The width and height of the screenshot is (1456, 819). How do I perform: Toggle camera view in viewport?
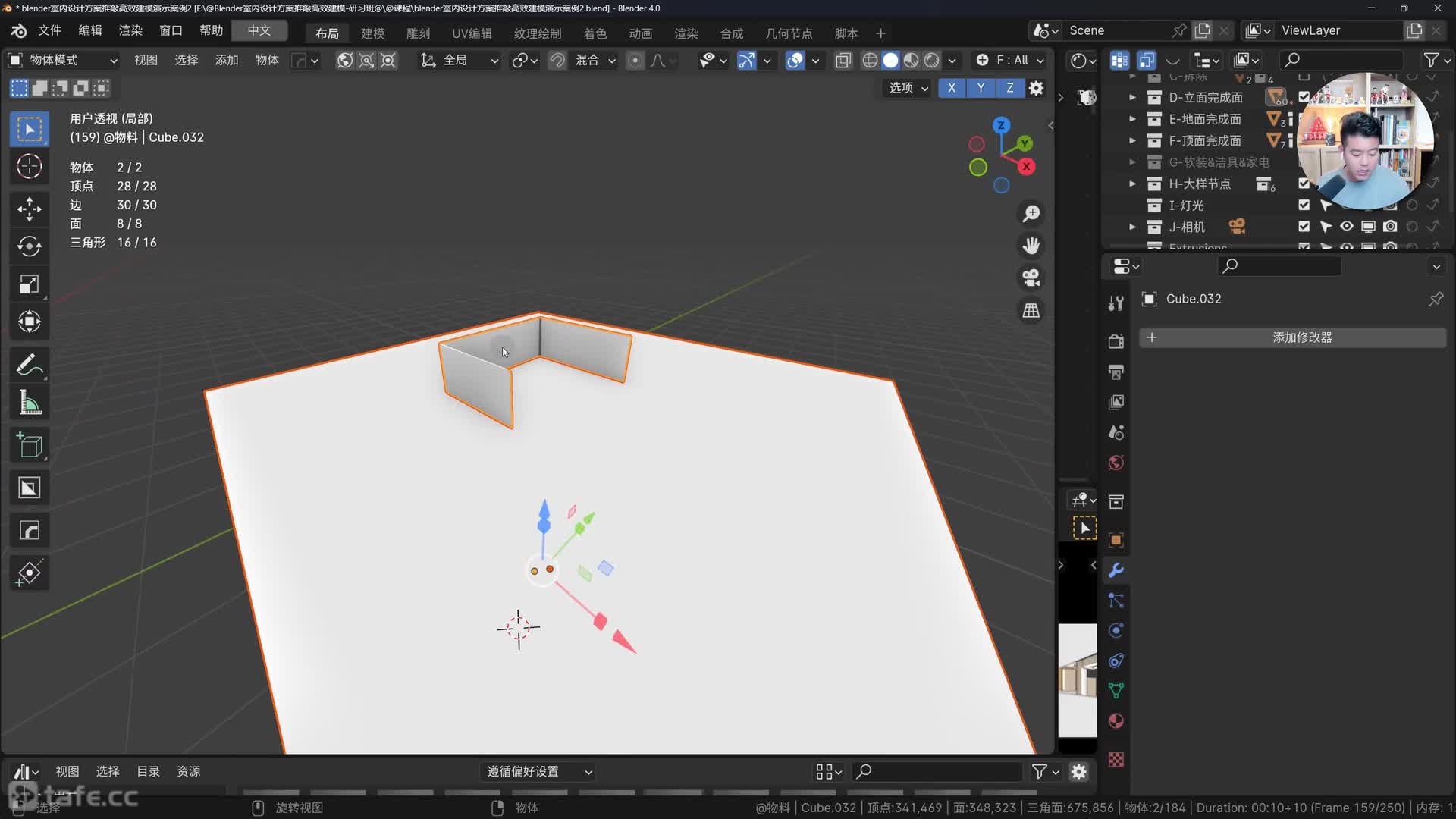click(1031, 278)
